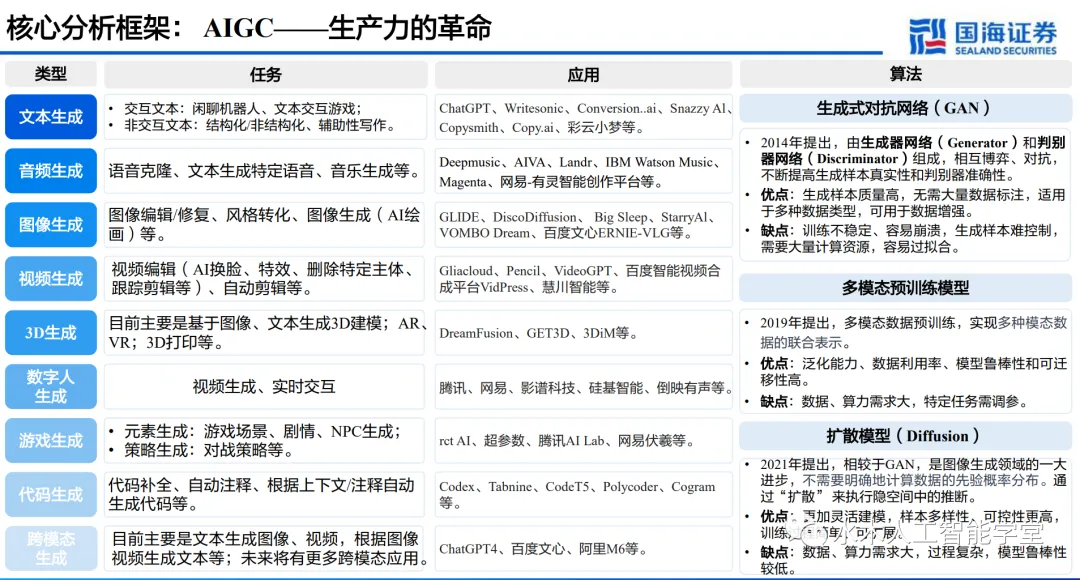Click the GAN 缺点 训练不稳定 bullet
1080x580 pixels.
pos(906,238)
